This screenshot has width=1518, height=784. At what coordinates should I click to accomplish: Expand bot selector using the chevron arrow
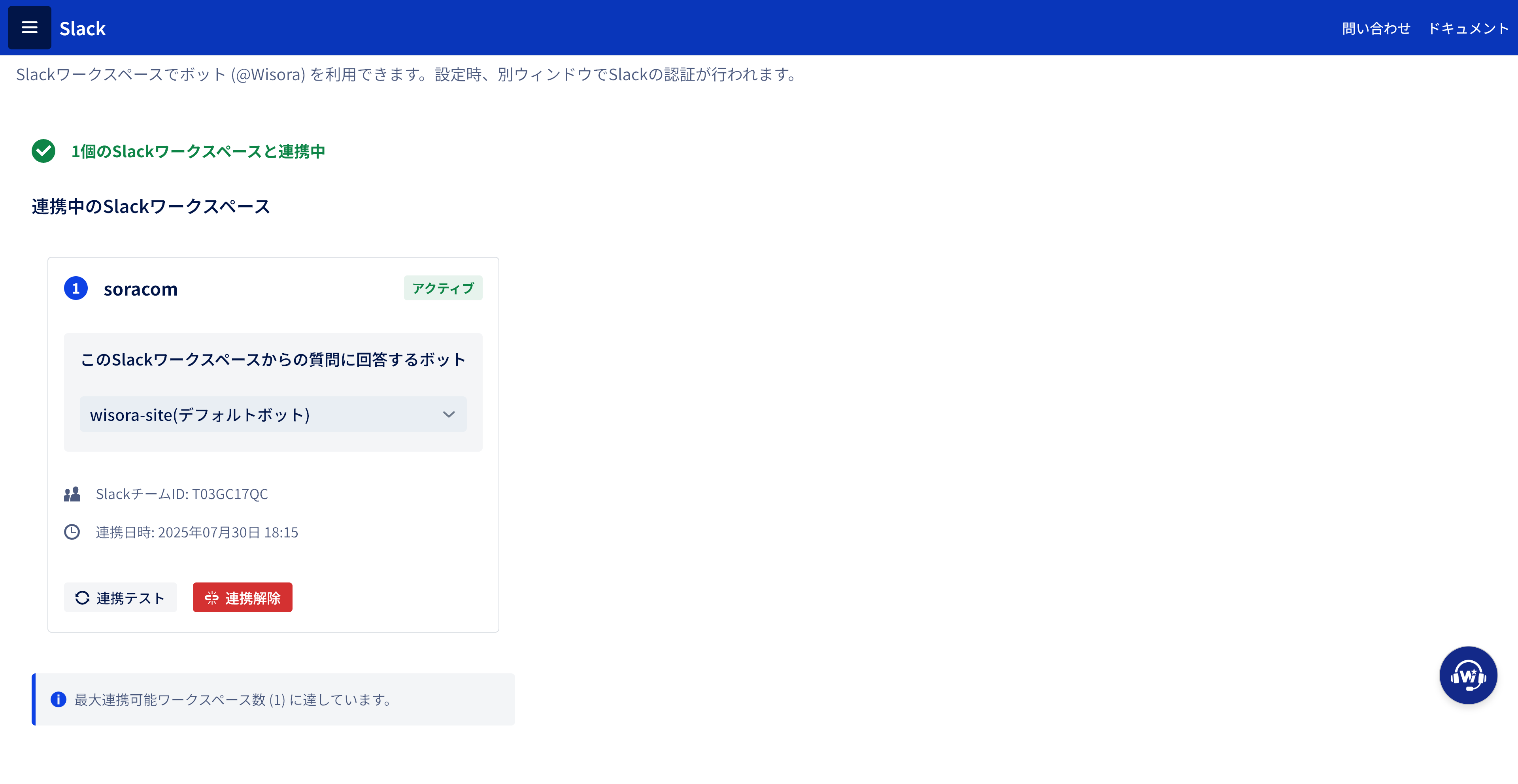point(449,415)
